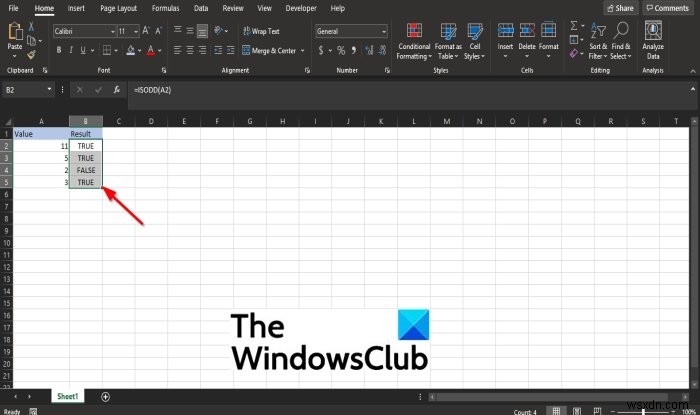Open font name Calibri dropdown
700x415 pixels.
[112, 31]
